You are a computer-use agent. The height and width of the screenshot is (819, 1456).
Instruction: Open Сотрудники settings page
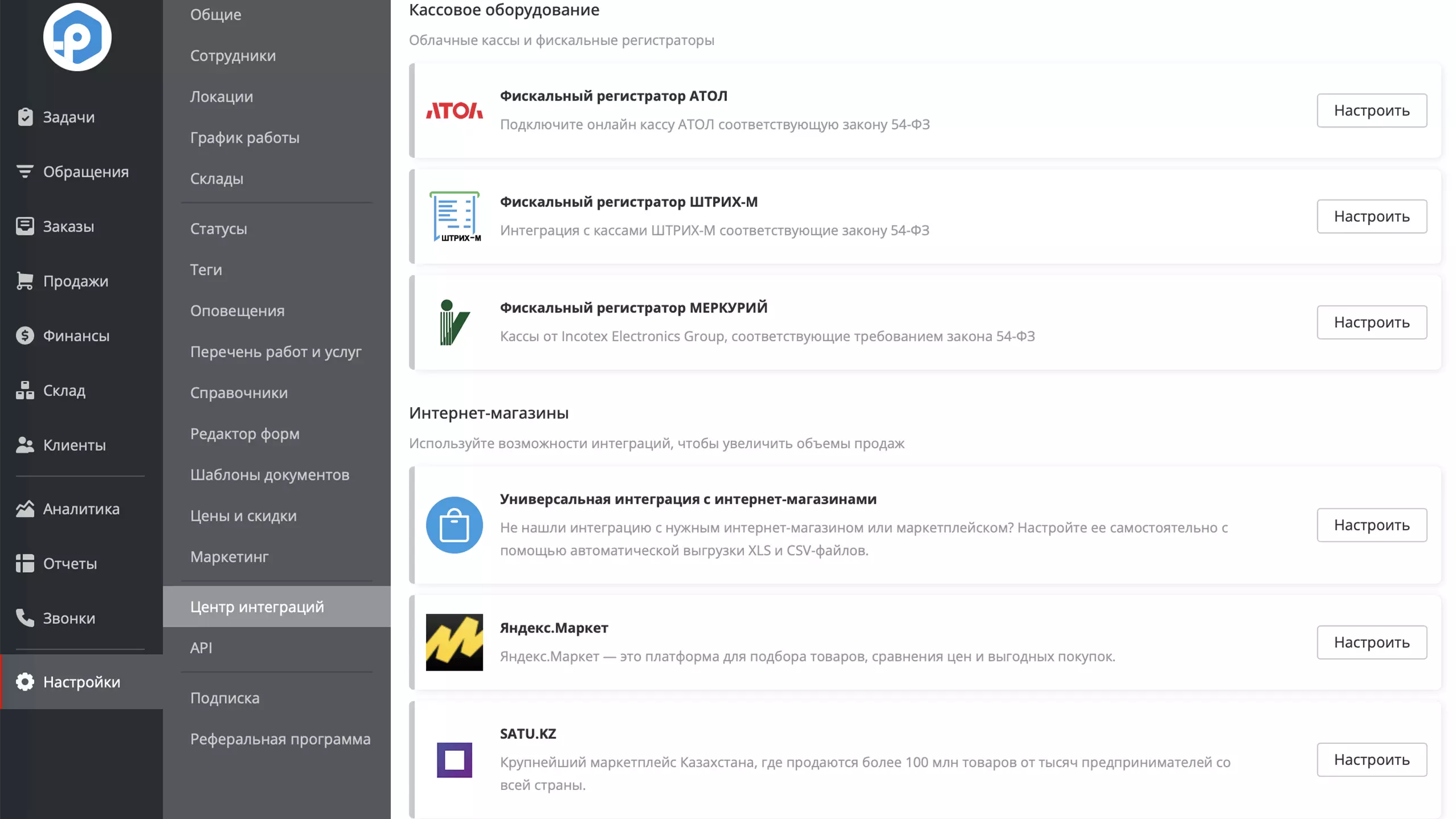(x=276, y=56)
